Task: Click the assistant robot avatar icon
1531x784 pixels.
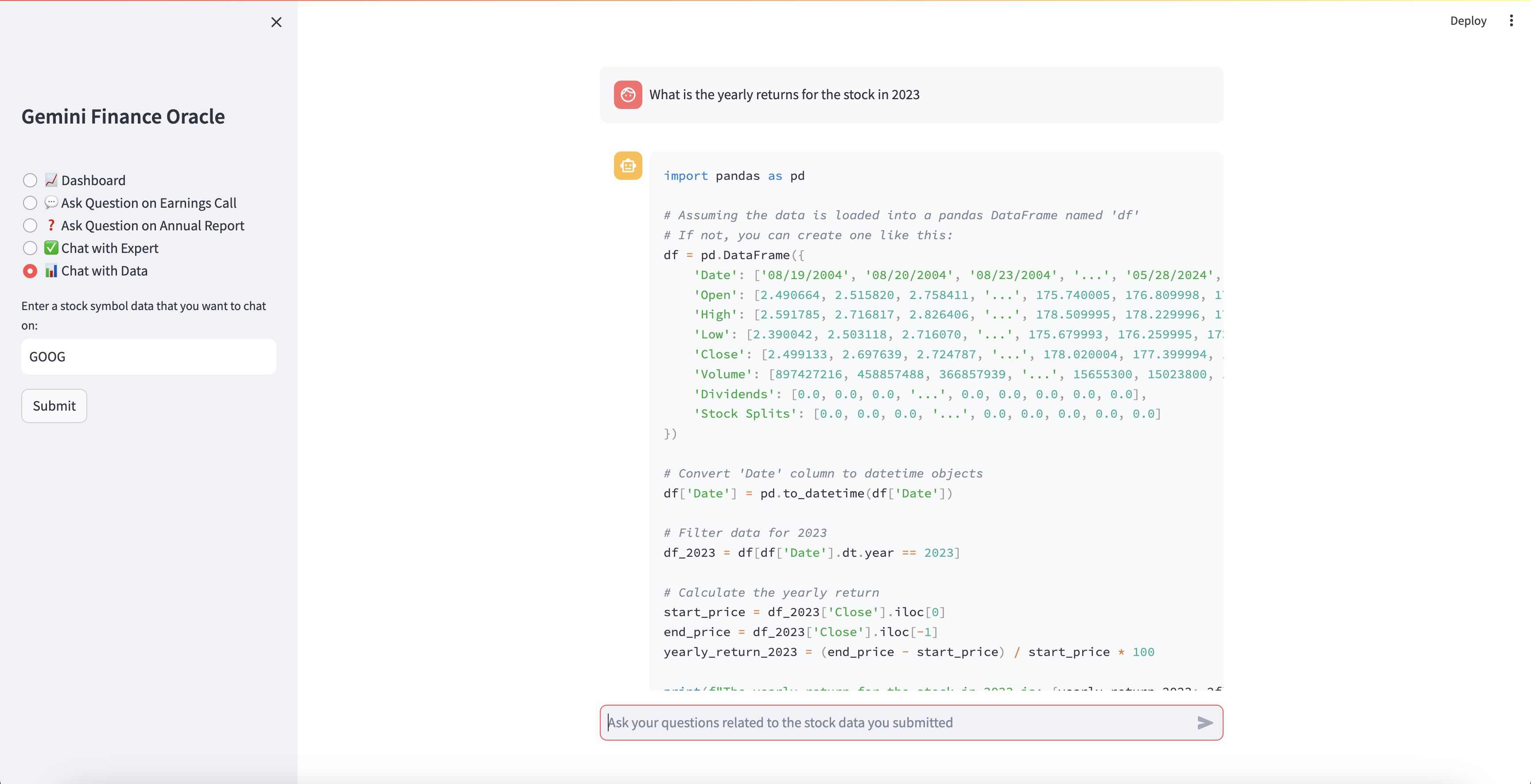Action: click(628, 166)
